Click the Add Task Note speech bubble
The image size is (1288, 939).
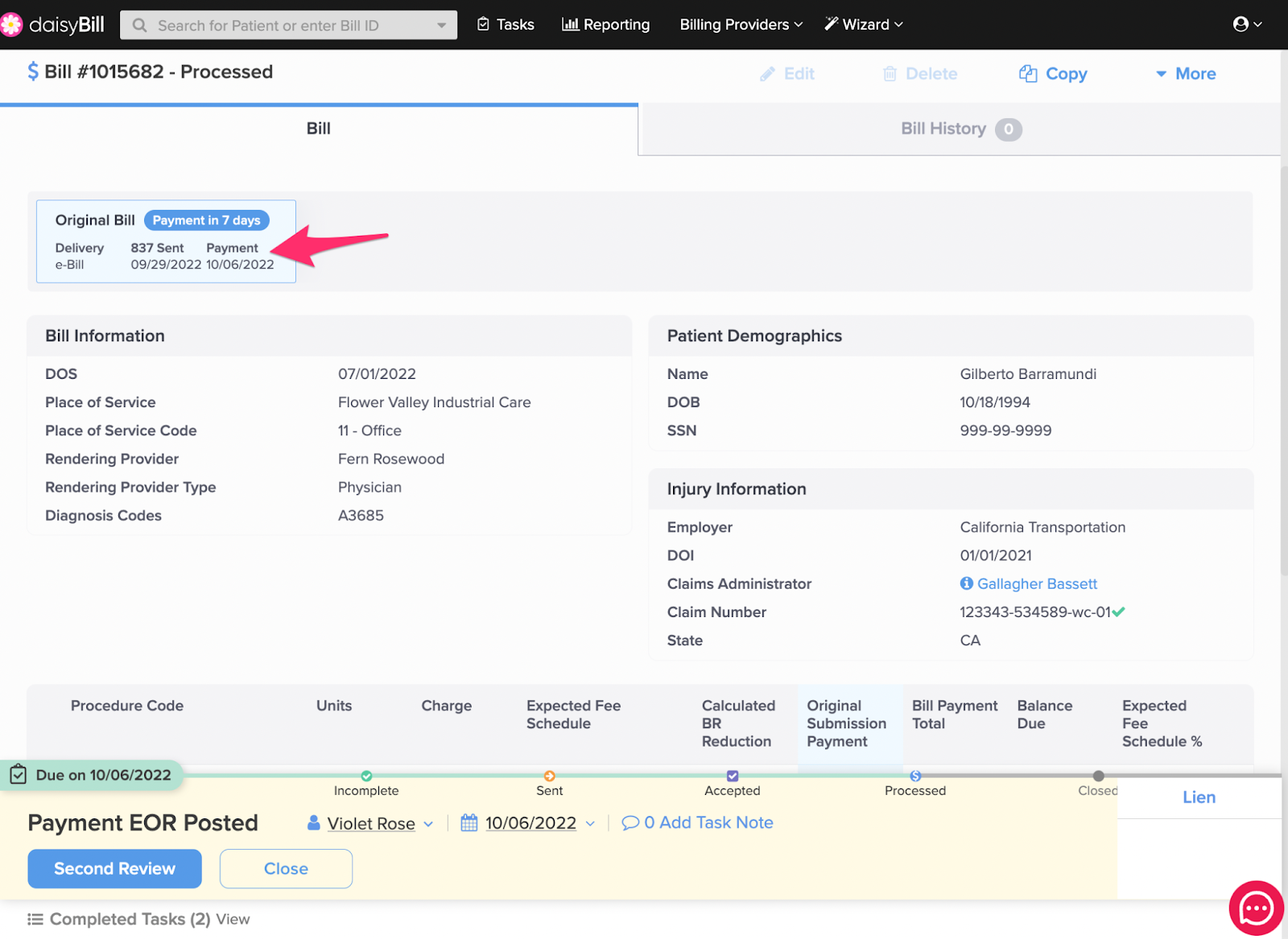[x=630, y=823]
